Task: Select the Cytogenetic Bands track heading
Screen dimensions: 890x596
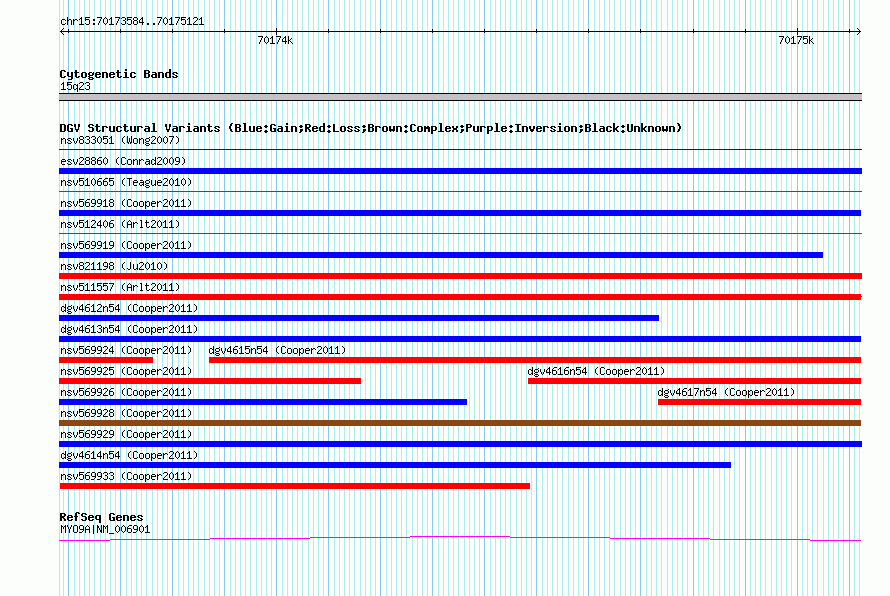Action: coord(119,74)
